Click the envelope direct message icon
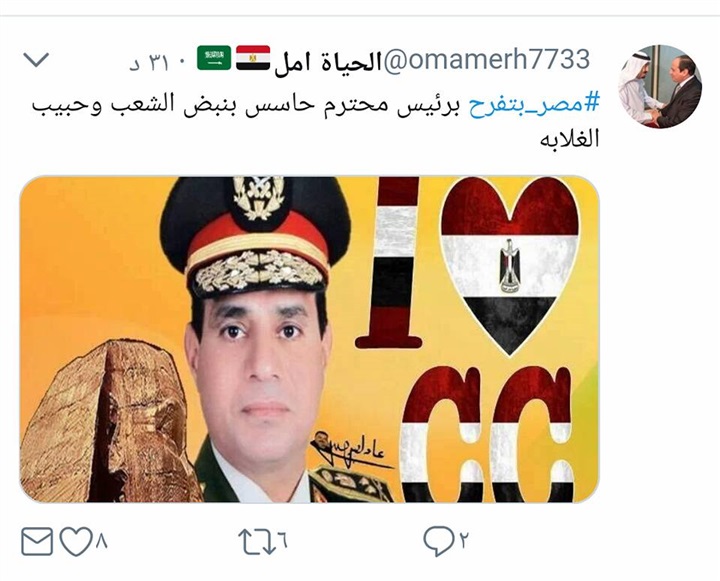 [37, 542]
